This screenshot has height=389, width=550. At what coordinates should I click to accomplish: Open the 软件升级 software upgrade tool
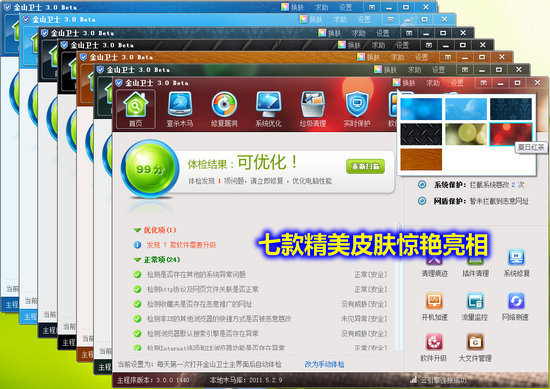[434, 348]
